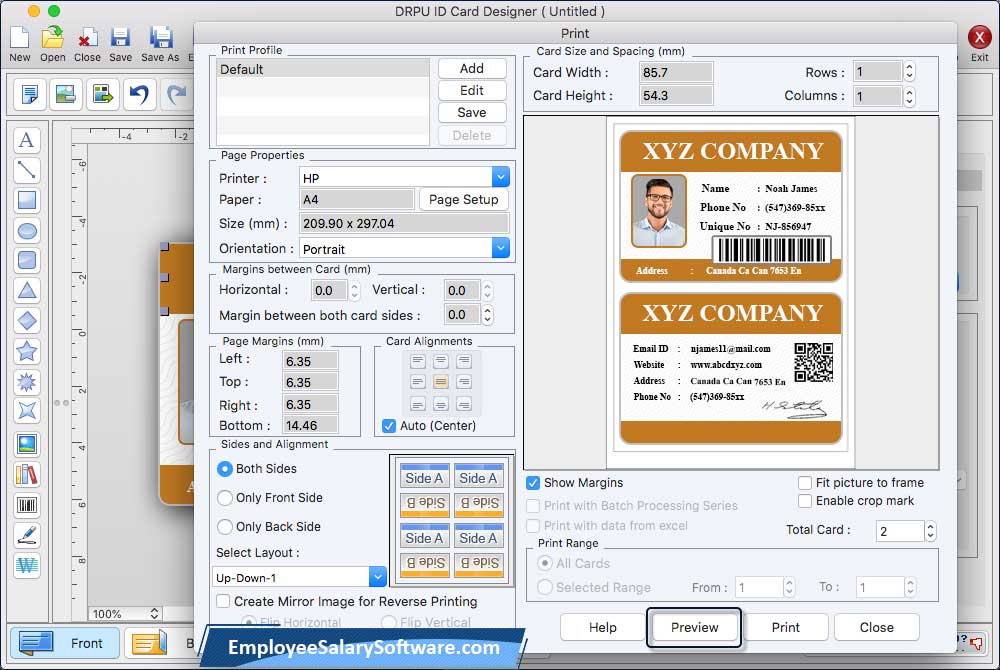The image size is (1000, 670).
Task: Toggle Show Margins checkbox
Action: (533, 483)
